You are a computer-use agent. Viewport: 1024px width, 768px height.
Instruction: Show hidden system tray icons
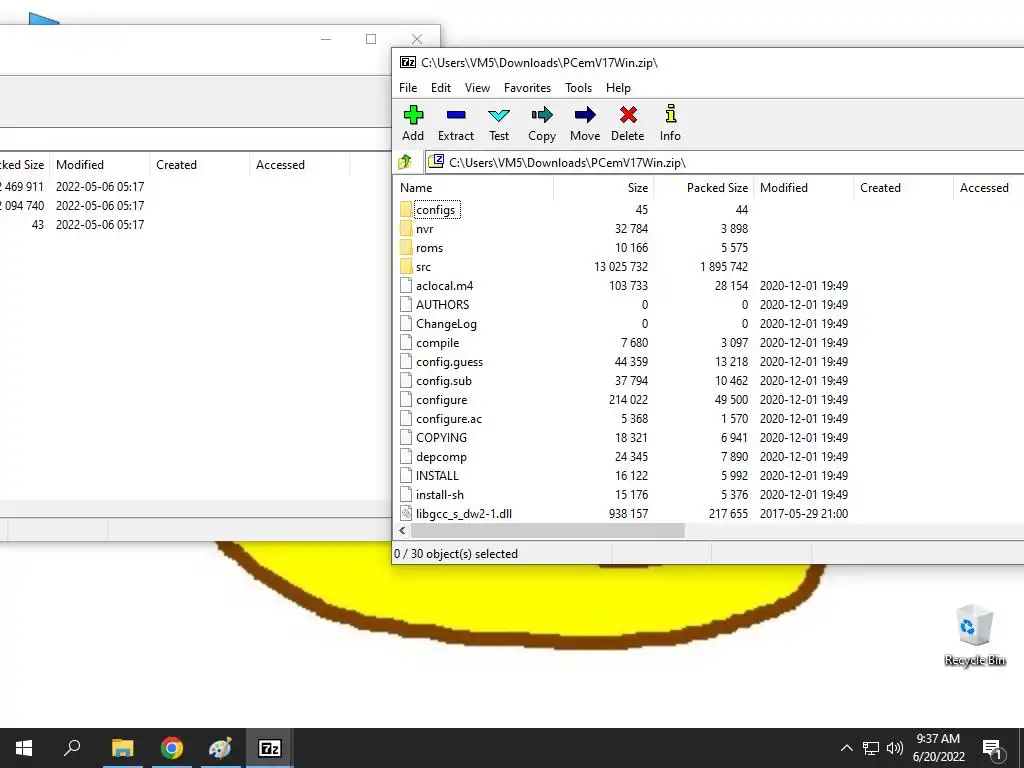pyautogui.click(x=846, y=748)
